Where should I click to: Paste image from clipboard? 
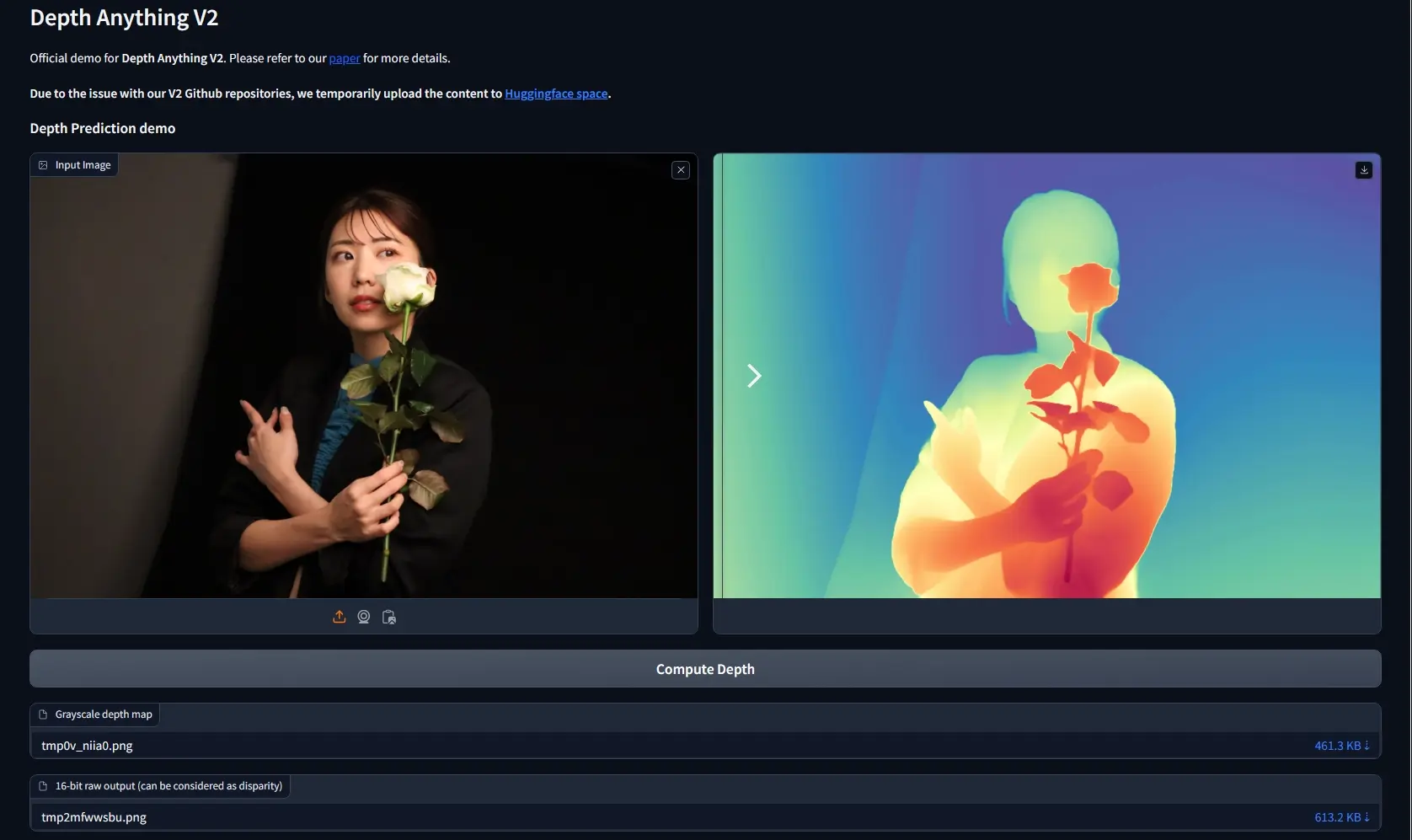(x=389, y=616)
